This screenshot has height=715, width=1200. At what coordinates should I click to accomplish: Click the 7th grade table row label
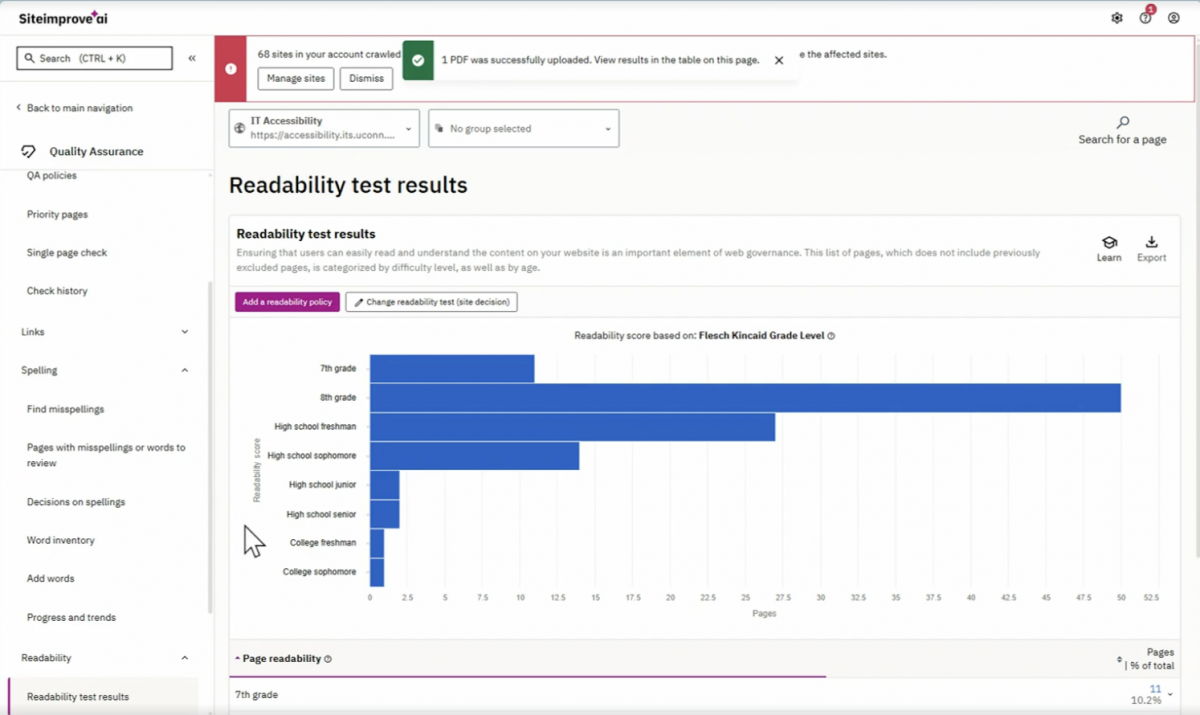[x=256, y=695]
